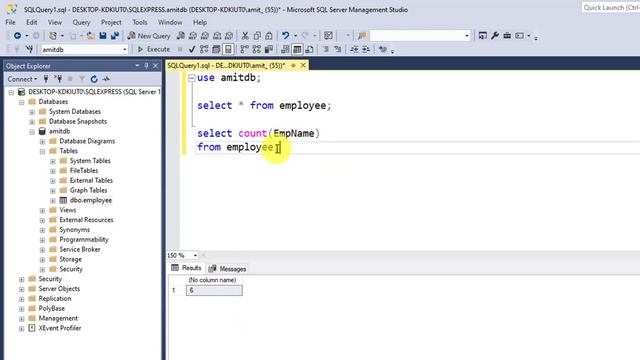
Task: Click the Save All icon
Action: pos(115,36)
